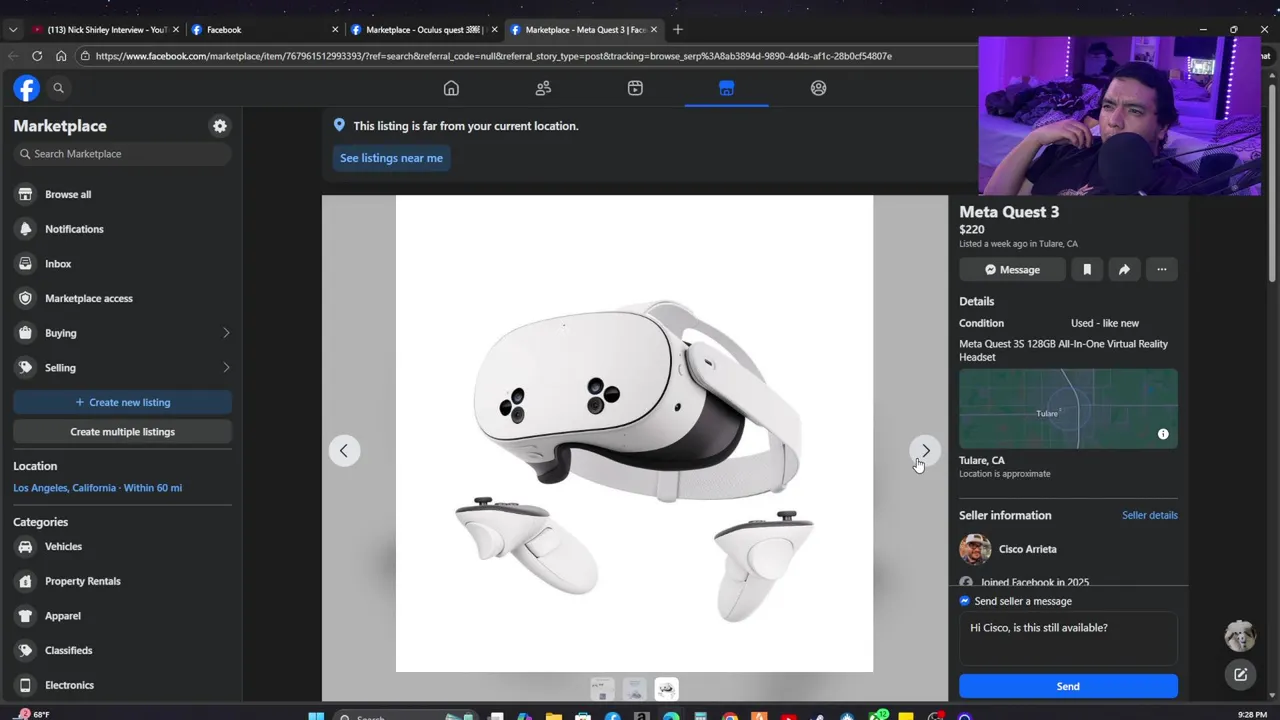Change location Los Angeles within 60 mi
Image resolution: width=1280 pixels, height=720 pixels.
point(98,488)
